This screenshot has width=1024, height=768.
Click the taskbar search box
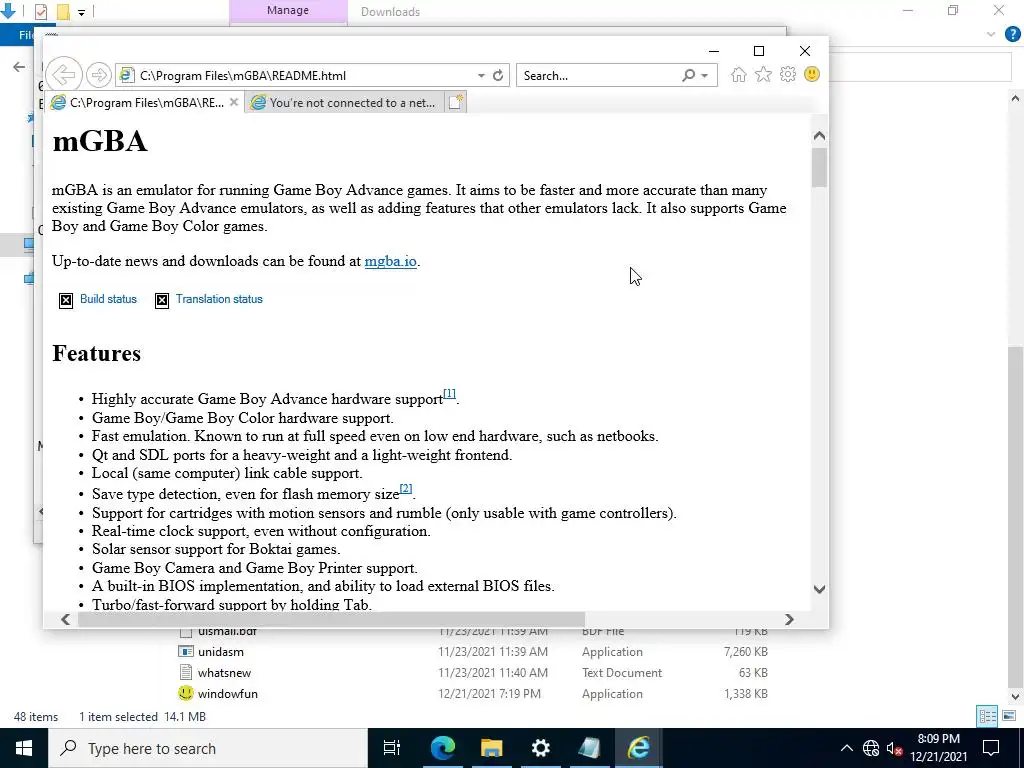click(208, 748)
